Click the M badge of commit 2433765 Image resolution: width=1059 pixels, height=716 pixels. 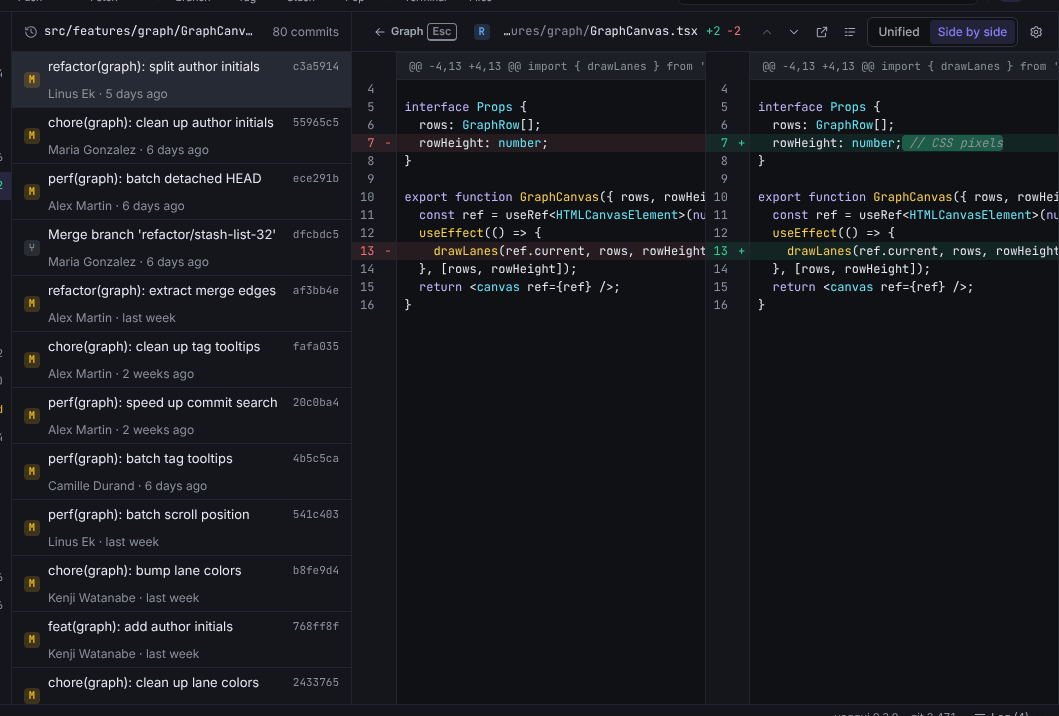pyautogui.click(x=32, y=695)
